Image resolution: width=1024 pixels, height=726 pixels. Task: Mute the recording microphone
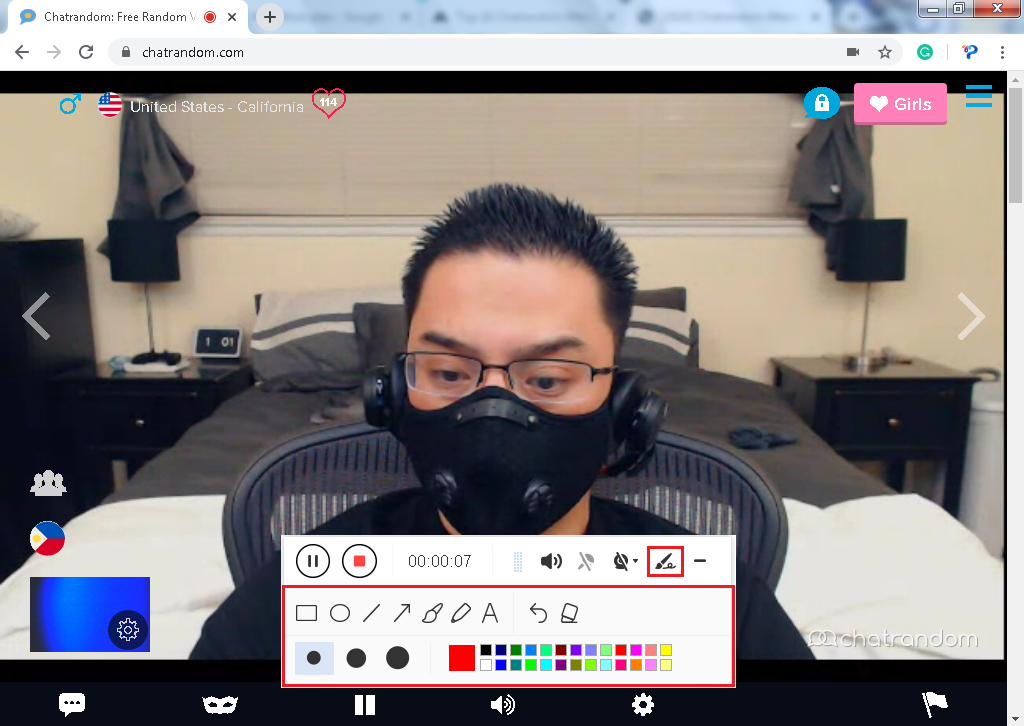point(585,561)
